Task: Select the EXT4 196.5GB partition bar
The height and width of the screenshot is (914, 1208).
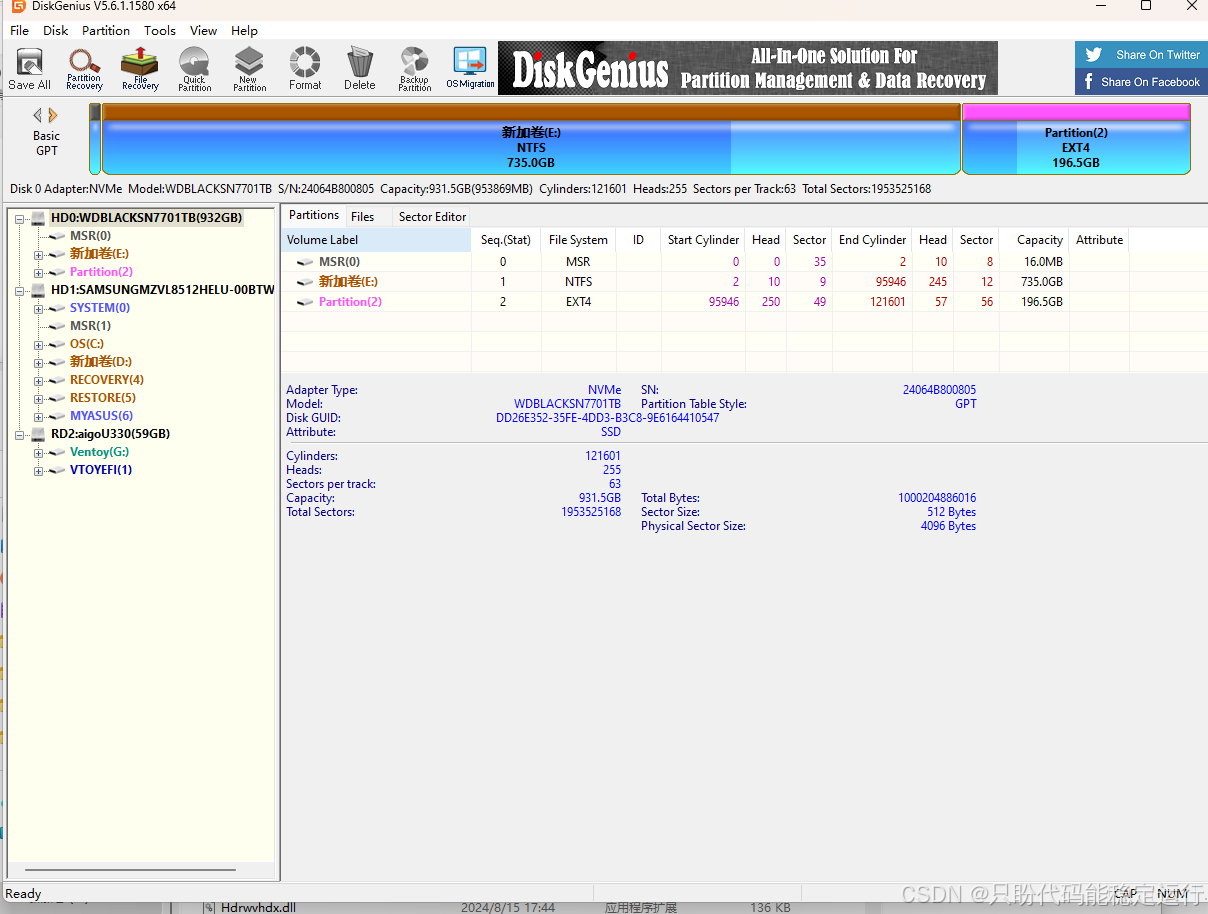Action: 1076,139
